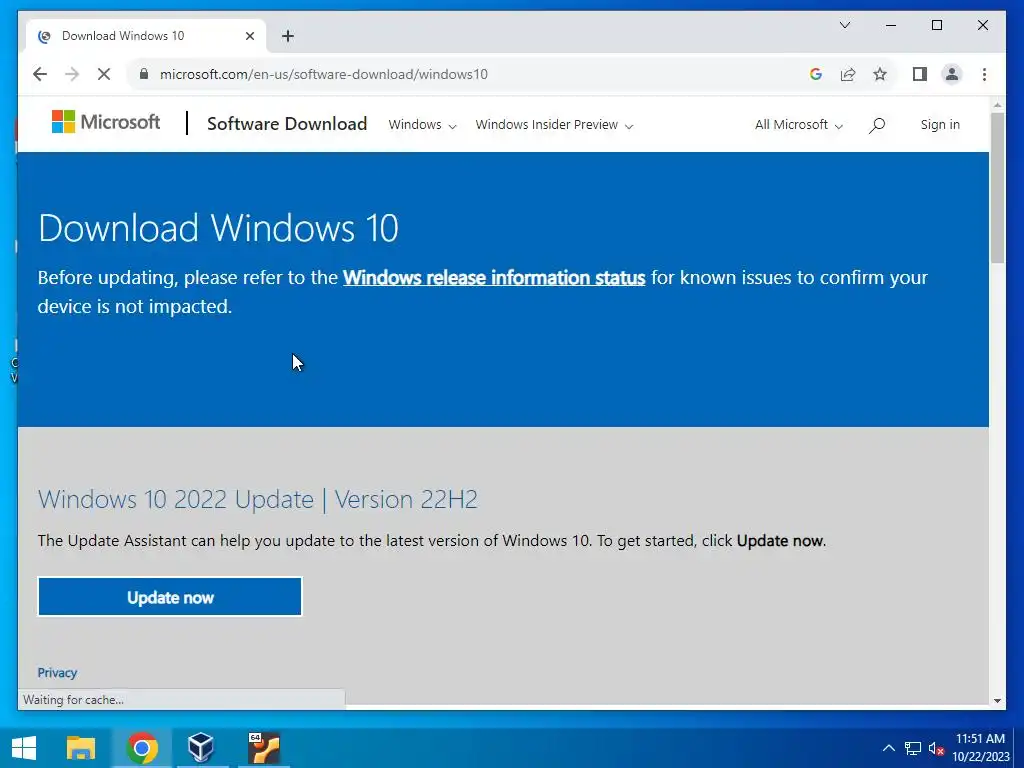Click the Google icon in address bar
Viewport: 1024px width, 768px height.
(816, 74)
